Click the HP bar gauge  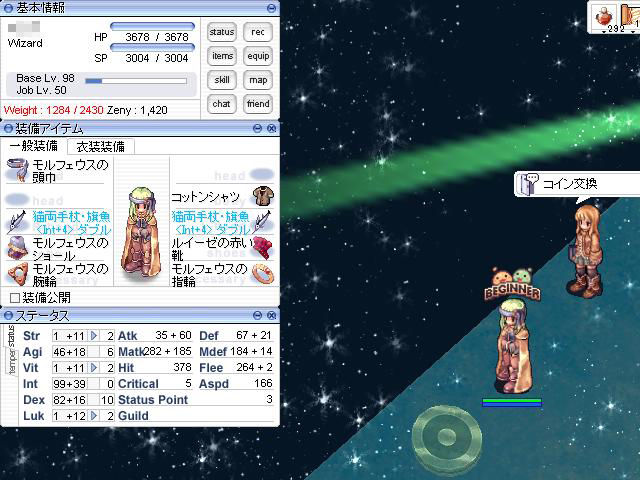[x=152, y=26]
